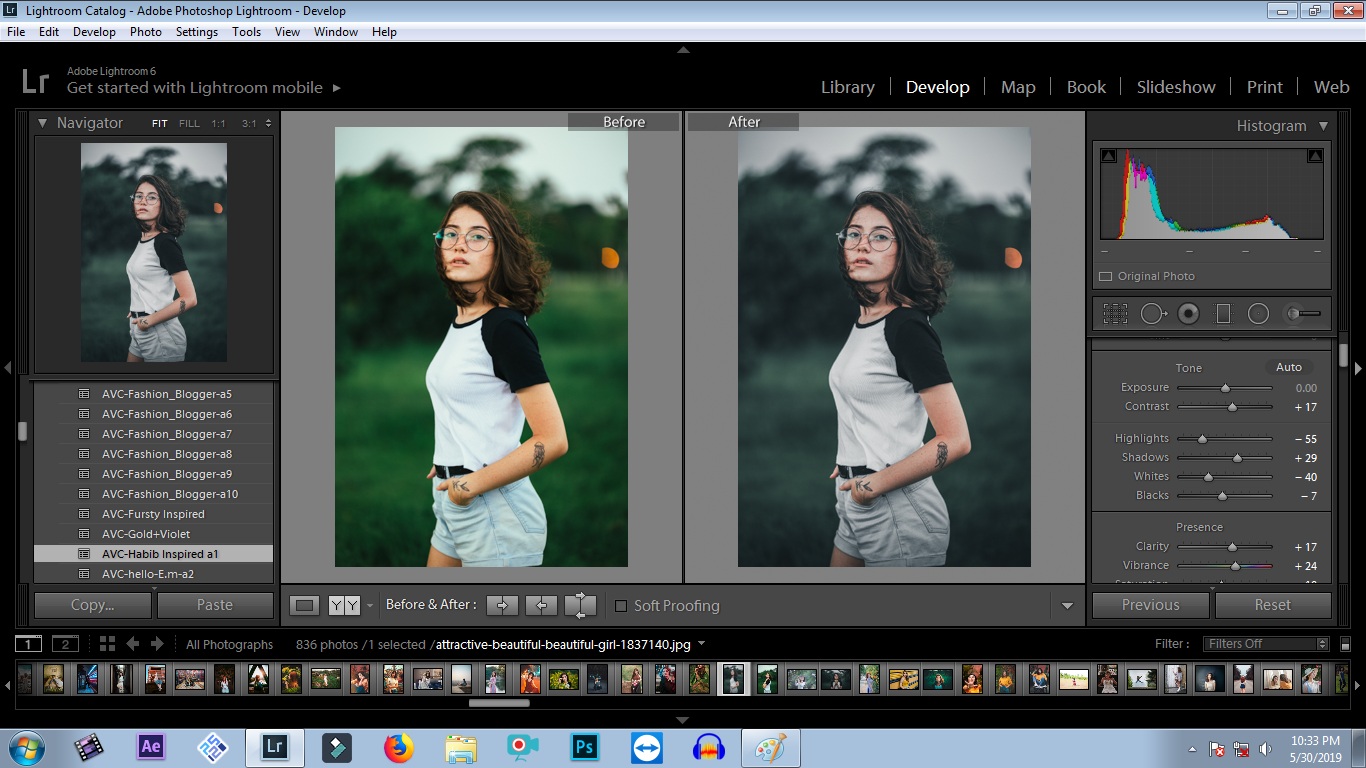Hide the bottom filmstrip panel
This screenshot has height=768, width=1366.
point(683,720)
